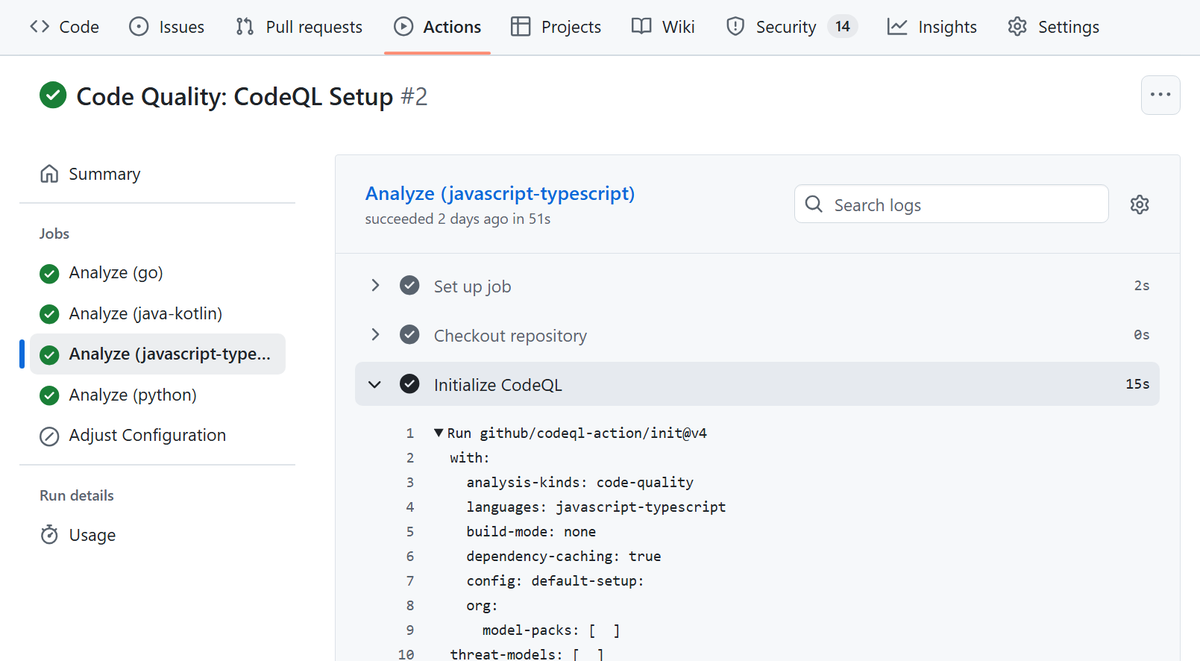
Task: Click the green check next to Analyze (go)
Action: [49, 273]
